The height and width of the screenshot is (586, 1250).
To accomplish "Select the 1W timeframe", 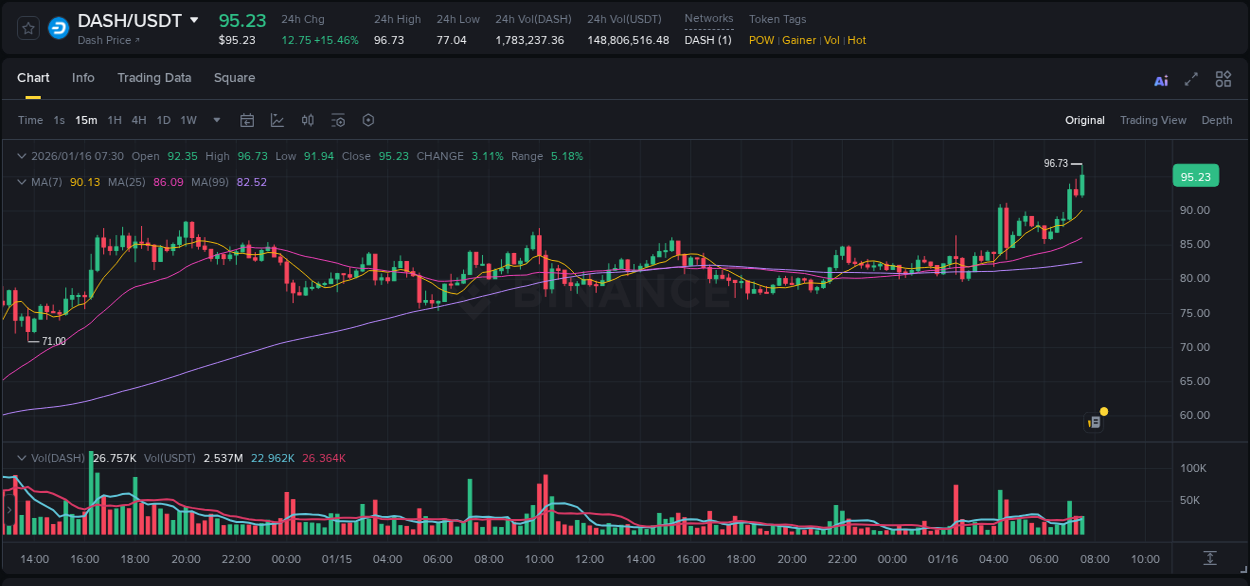I will [x=188, y=120].
